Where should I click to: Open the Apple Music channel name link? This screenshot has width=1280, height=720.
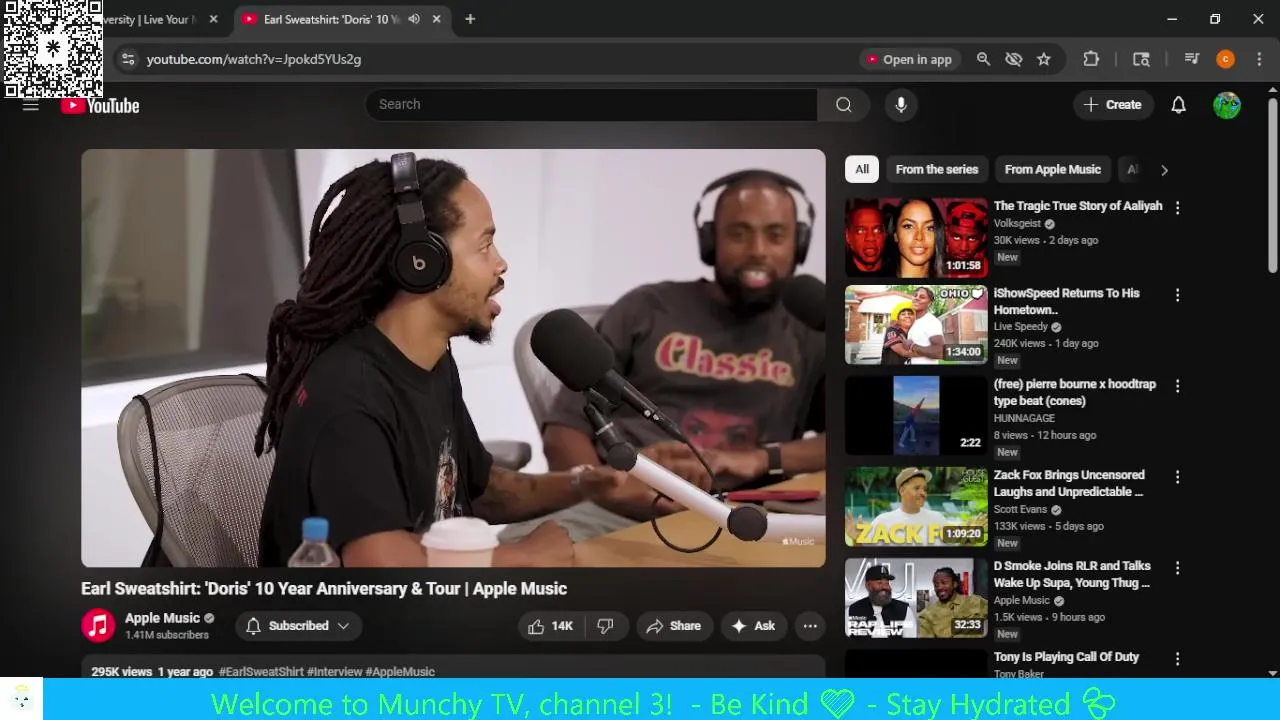[162, 618]
